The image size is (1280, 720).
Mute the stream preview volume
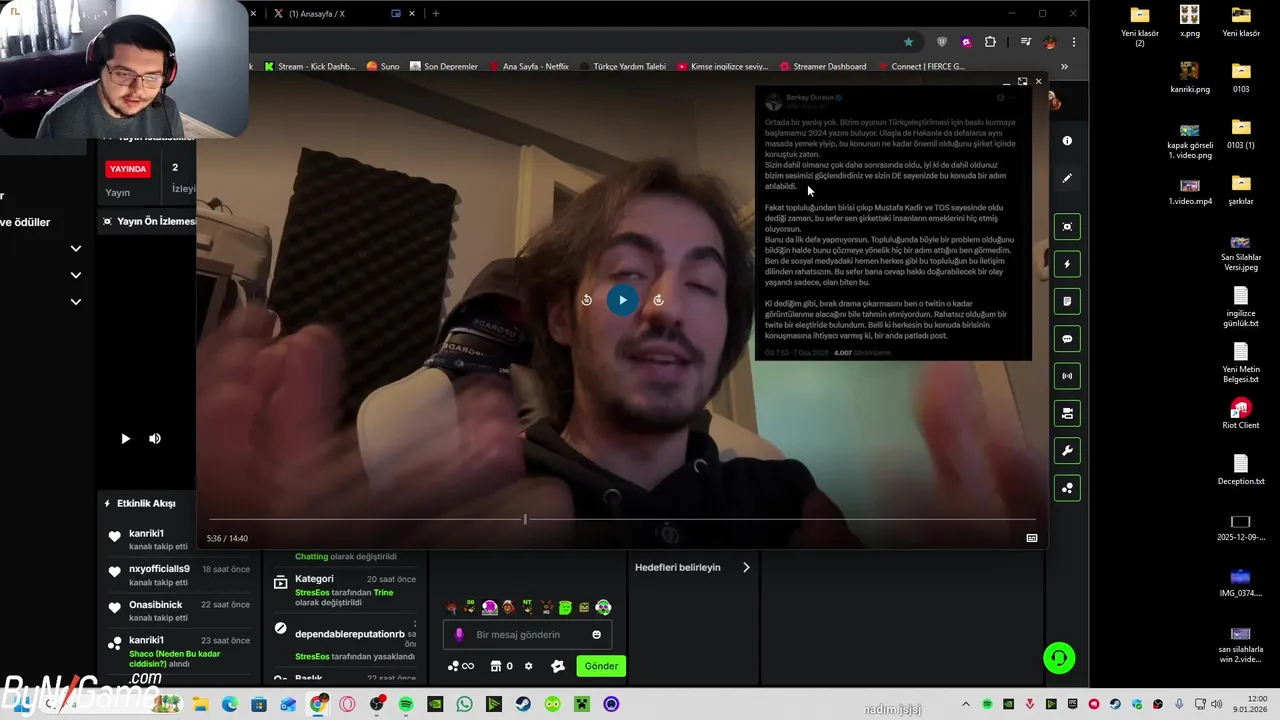[x=155, y=438]
